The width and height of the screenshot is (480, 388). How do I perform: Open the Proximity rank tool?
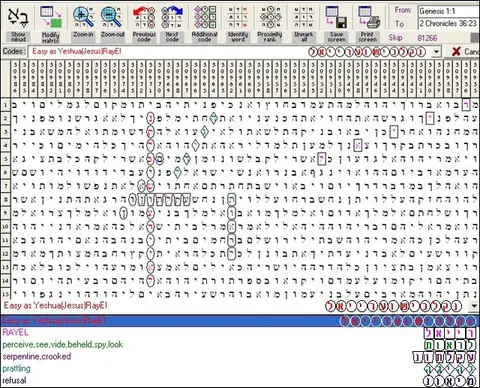click(x=270, y=17)
